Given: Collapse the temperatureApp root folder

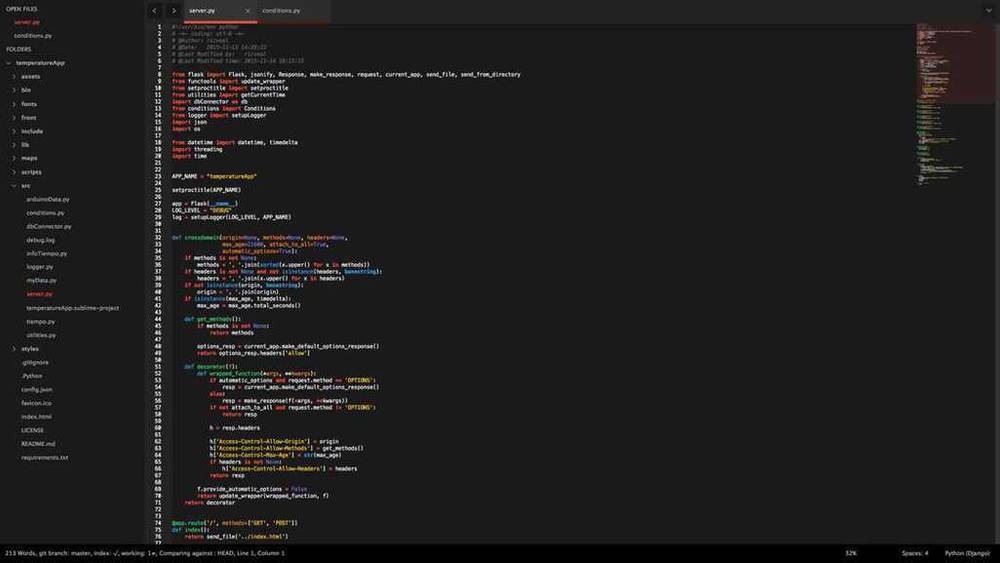Looking at the screenshot, I should click(x=9, y=62).
